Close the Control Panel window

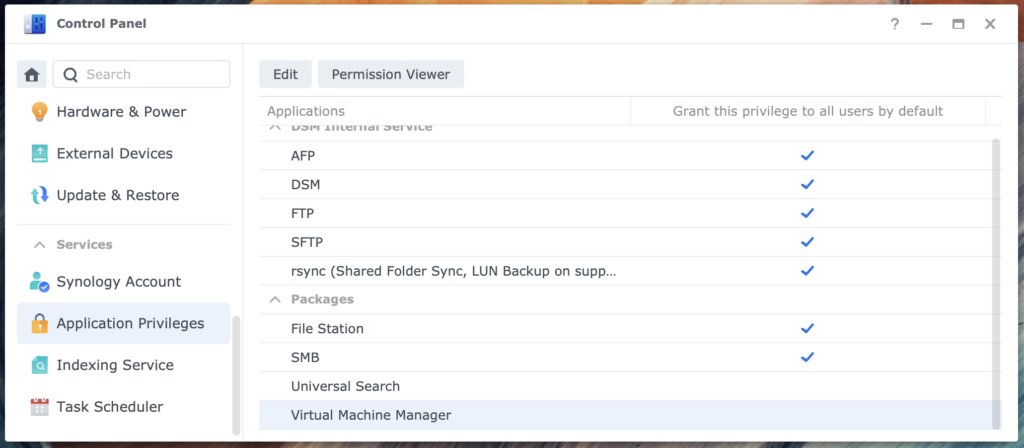(990, 24)
